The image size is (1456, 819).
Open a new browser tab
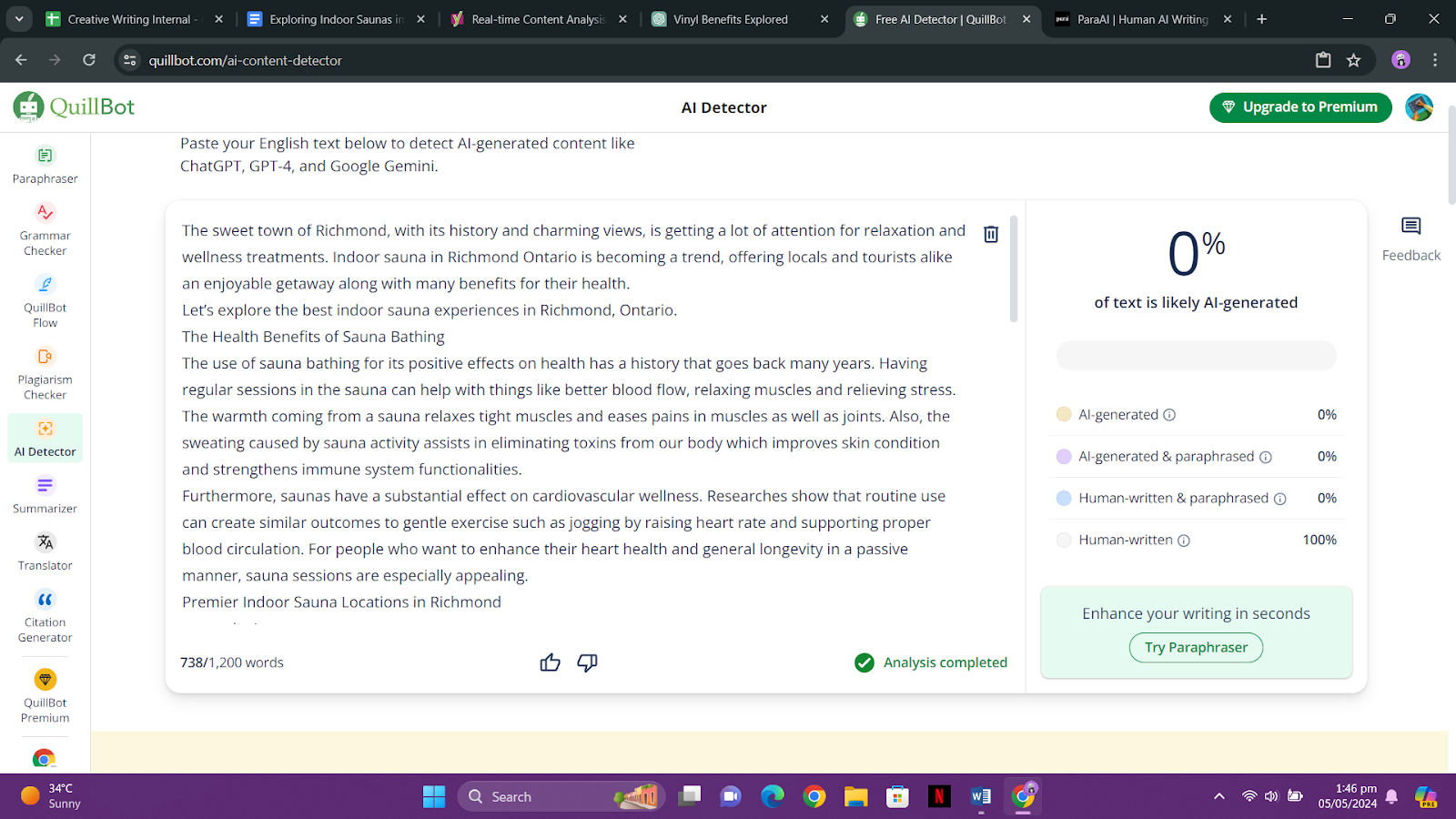(x=1261, y=19)
